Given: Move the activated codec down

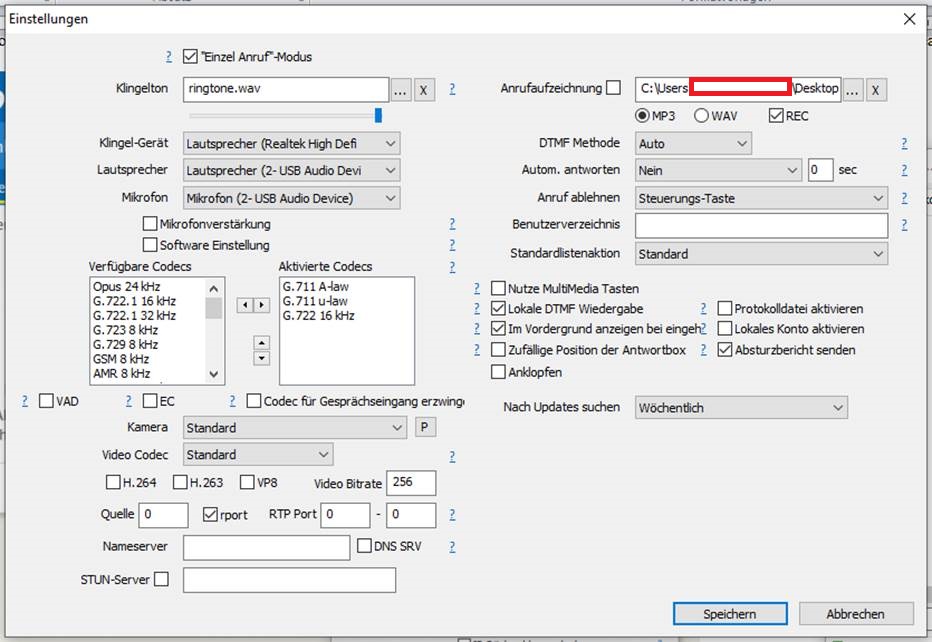Looking at the screenshot, I should 262,358.
